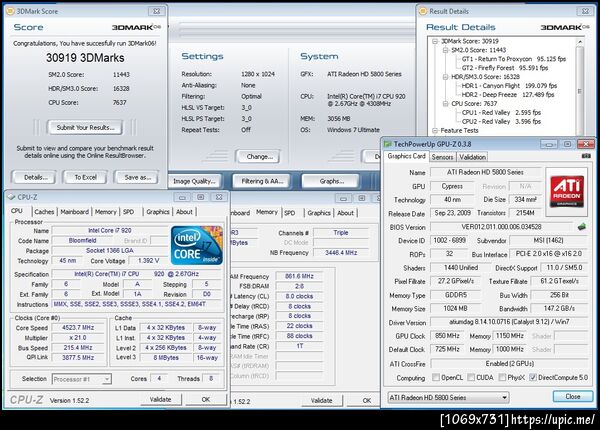600x430 pixels.
Task: Click the Intel Core i7 logo in CPU-Z
Action: click(x=197, y=245)
